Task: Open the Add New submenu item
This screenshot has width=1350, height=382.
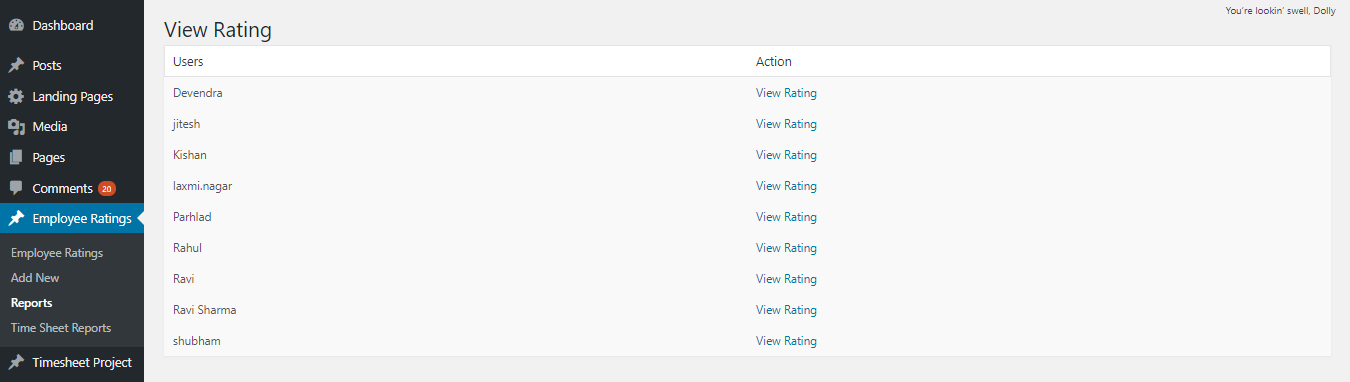Action: coord(35,278)
